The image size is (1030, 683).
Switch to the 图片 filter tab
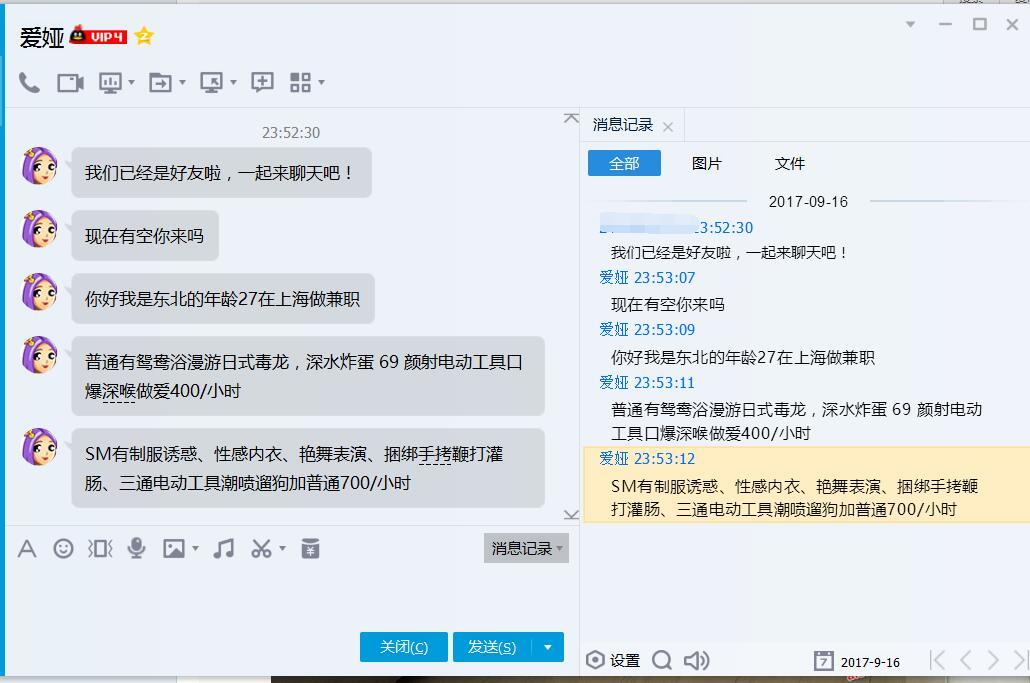(x=707, y=164)
